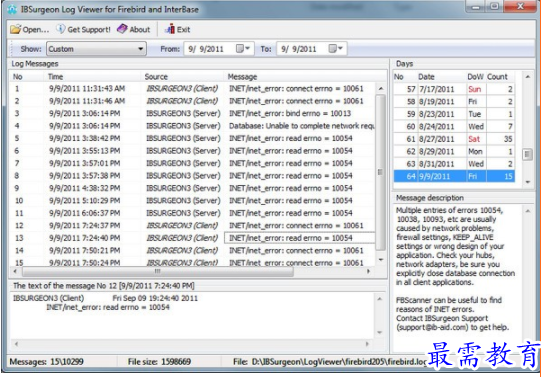Click log messages horizontal scrollbar left arrow
This screenshot has height=386, width=549.
tap(15, 271)
